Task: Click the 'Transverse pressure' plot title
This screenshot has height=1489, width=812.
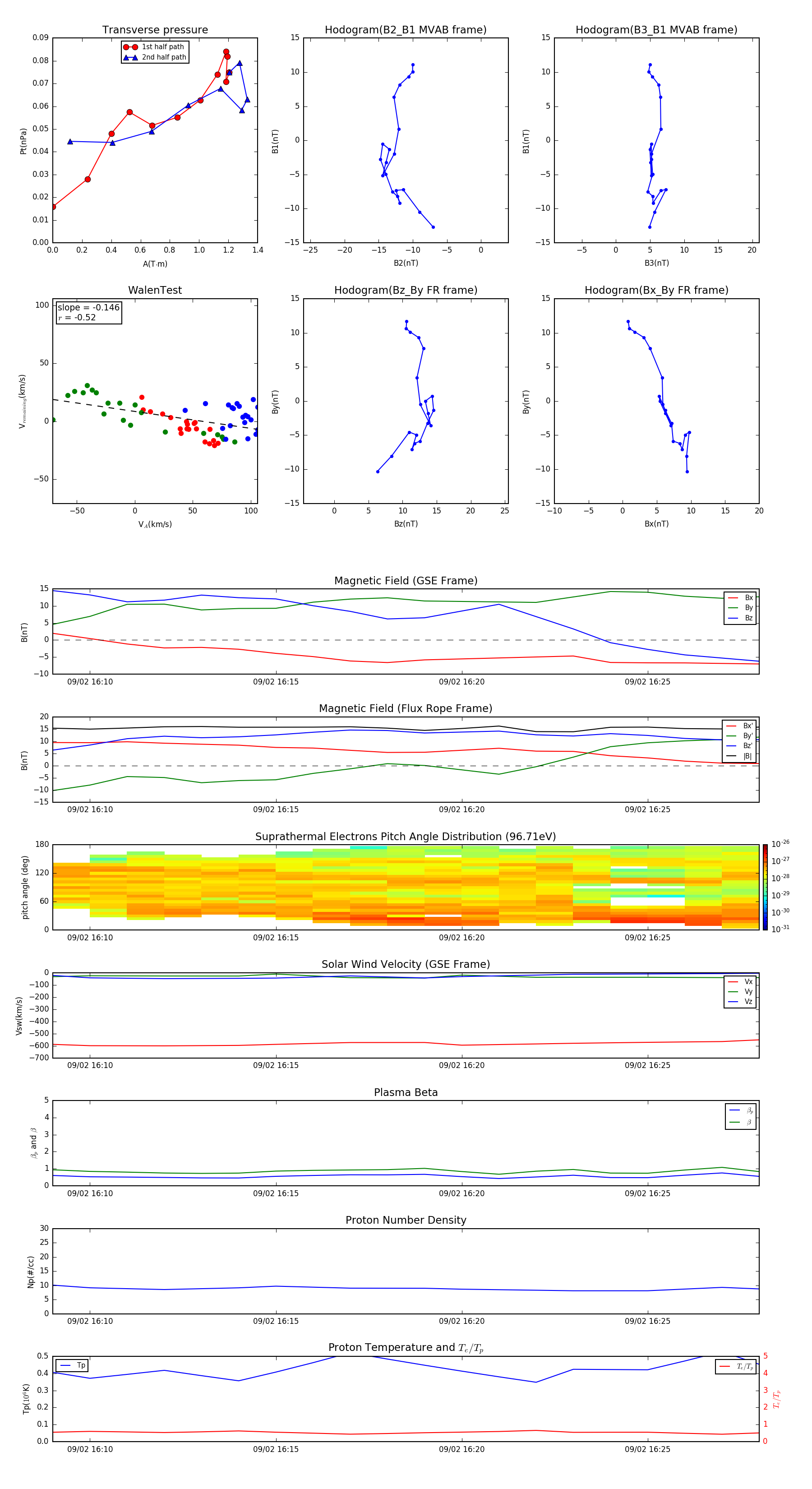Action: click(x=155, y=29)
